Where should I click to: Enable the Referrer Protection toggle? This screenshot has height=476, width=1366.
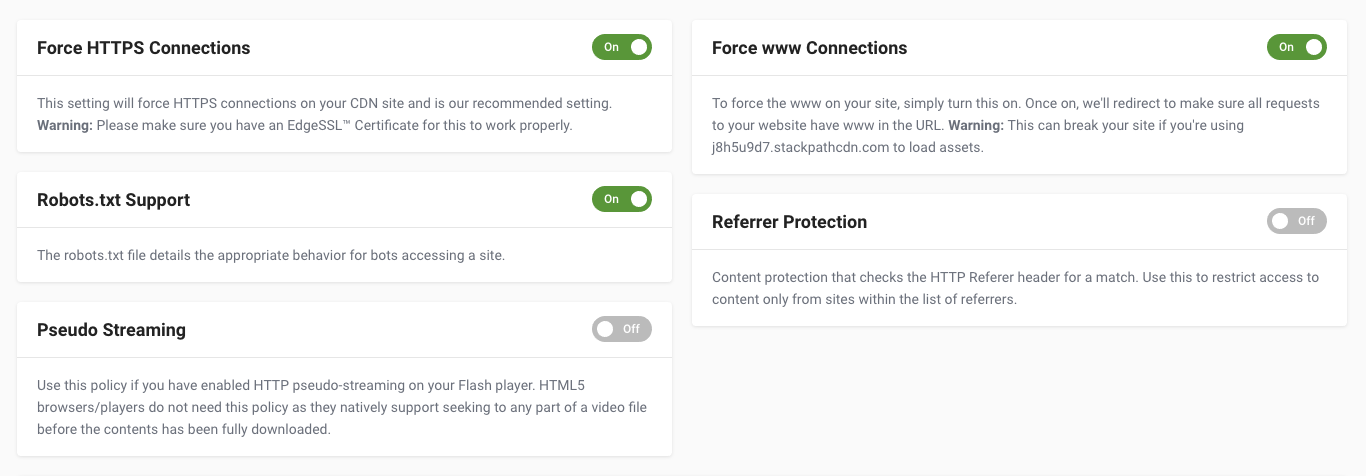coord(1296,221)
